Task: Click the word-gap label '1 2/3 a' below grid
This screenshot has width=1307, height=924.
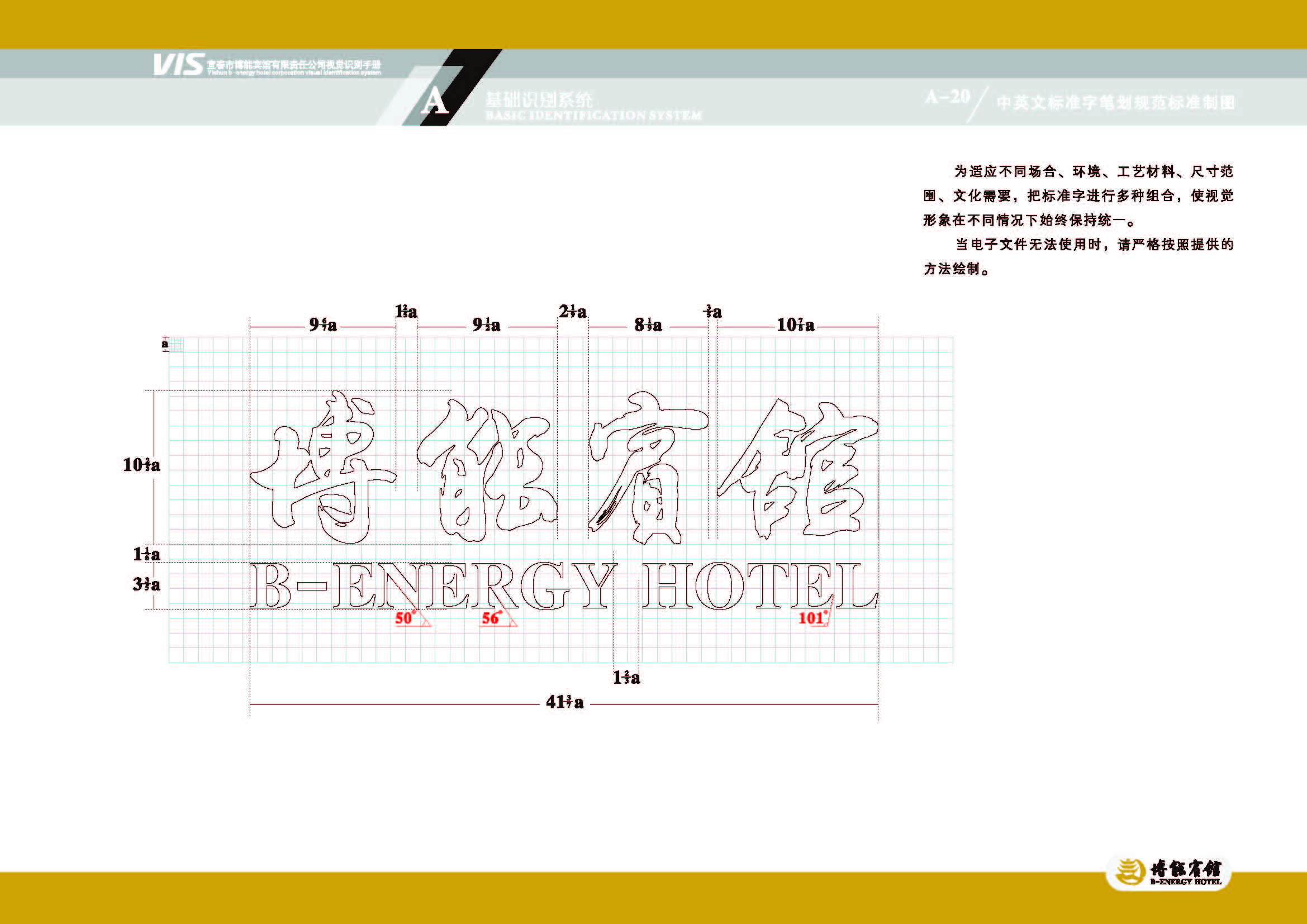Action: click(x=626, y=678)
